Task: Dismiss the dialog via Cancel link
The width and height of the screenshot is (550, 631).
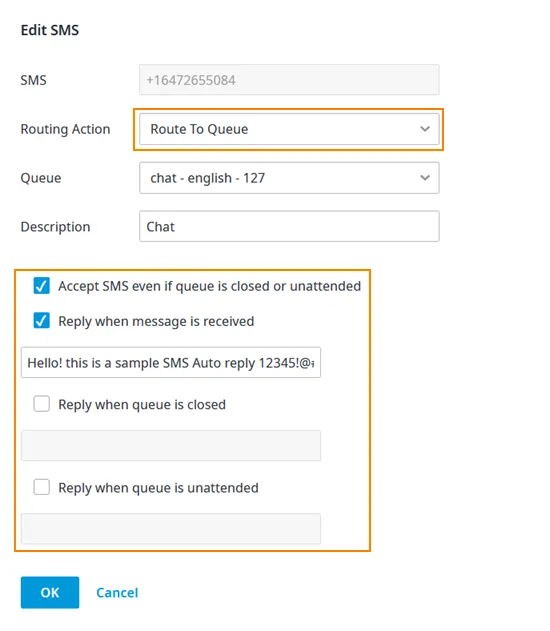Action: 117,593
